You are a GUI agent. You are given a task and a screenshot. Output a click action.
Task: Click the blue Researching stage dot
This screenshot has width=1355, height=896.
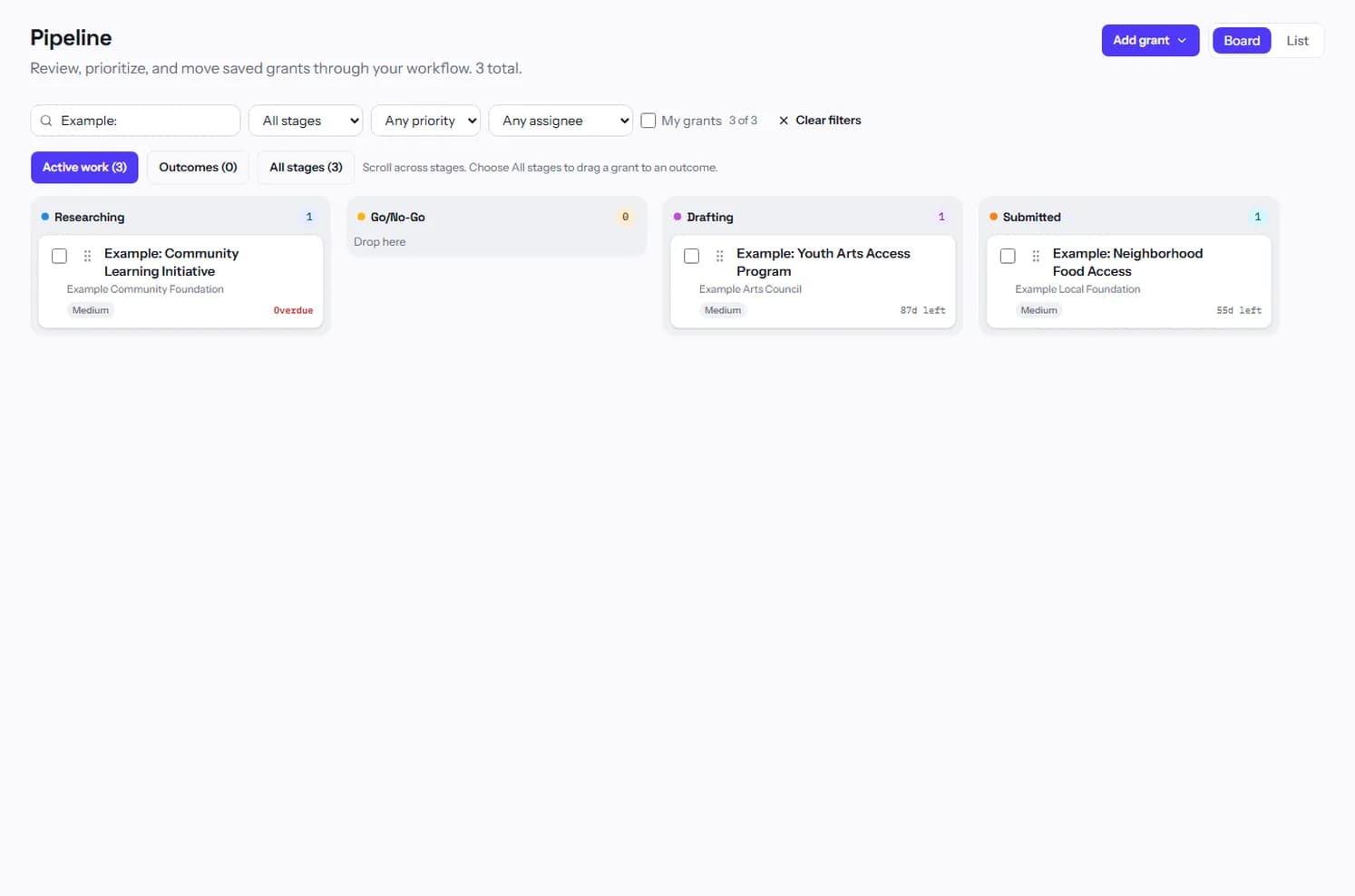[45, 217]
